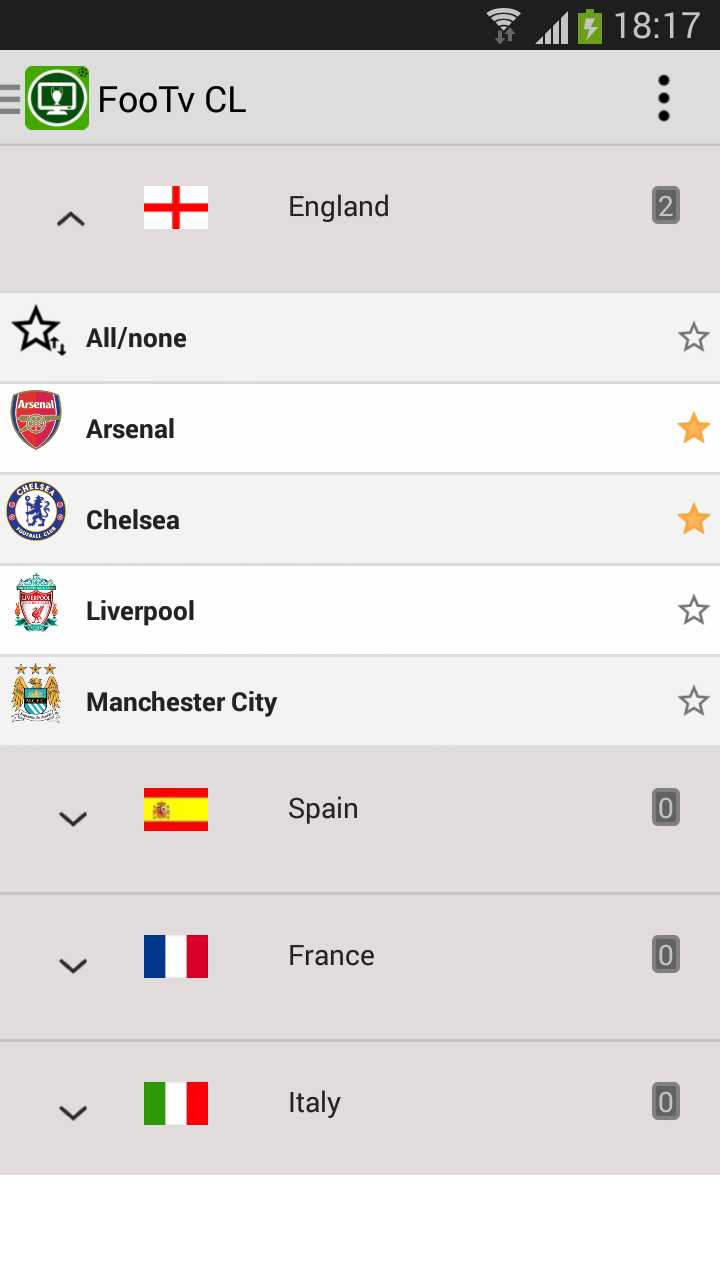Expand the Spain teams list

[x=73, y=818]
